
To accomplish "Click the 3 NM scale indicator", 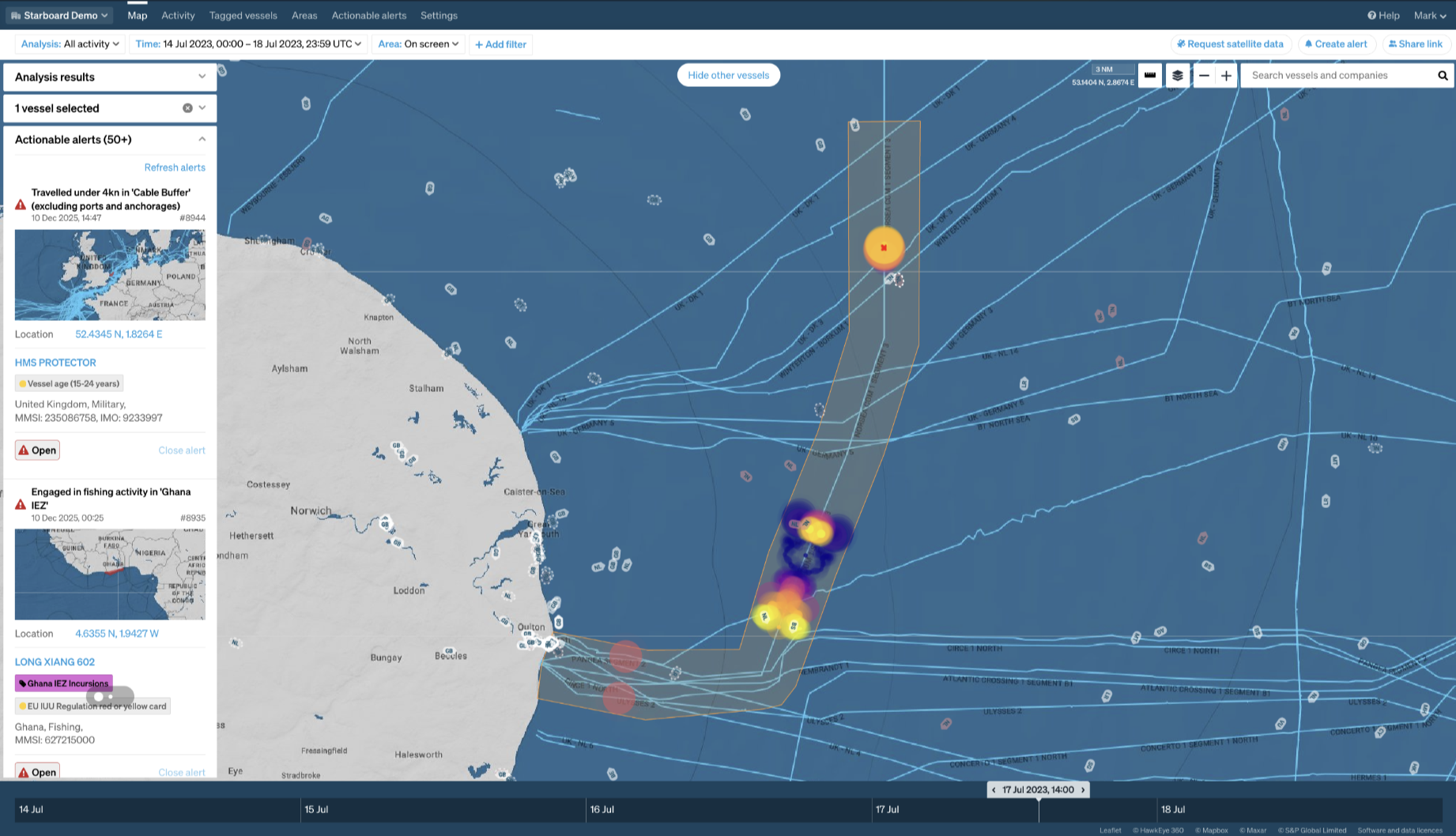I will [x=1113, y=70].
